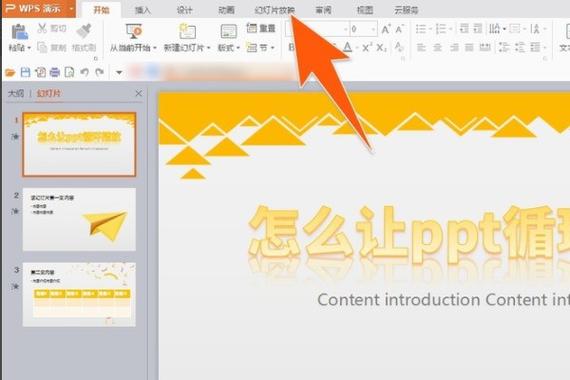
Task: Open file via quick access folder icon
Action: pos(10,72)
